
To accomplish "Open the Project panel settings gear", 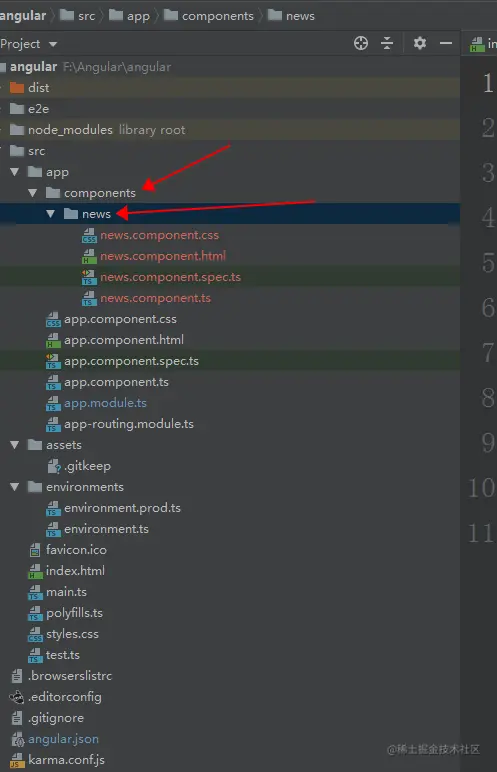I will [420, 43].
